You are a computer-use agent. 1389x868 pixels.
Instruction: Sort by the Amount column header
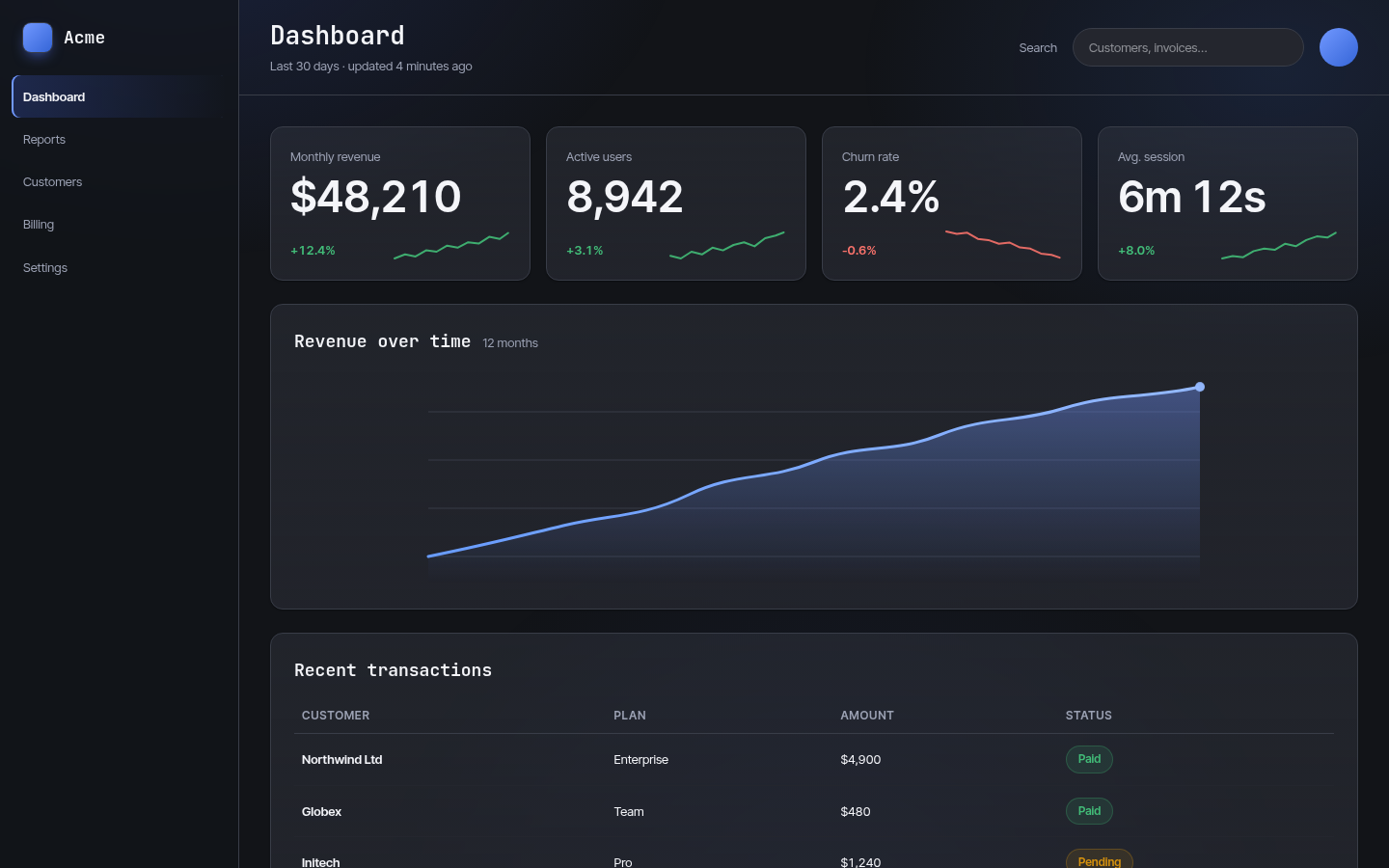[x=867, y=716]
